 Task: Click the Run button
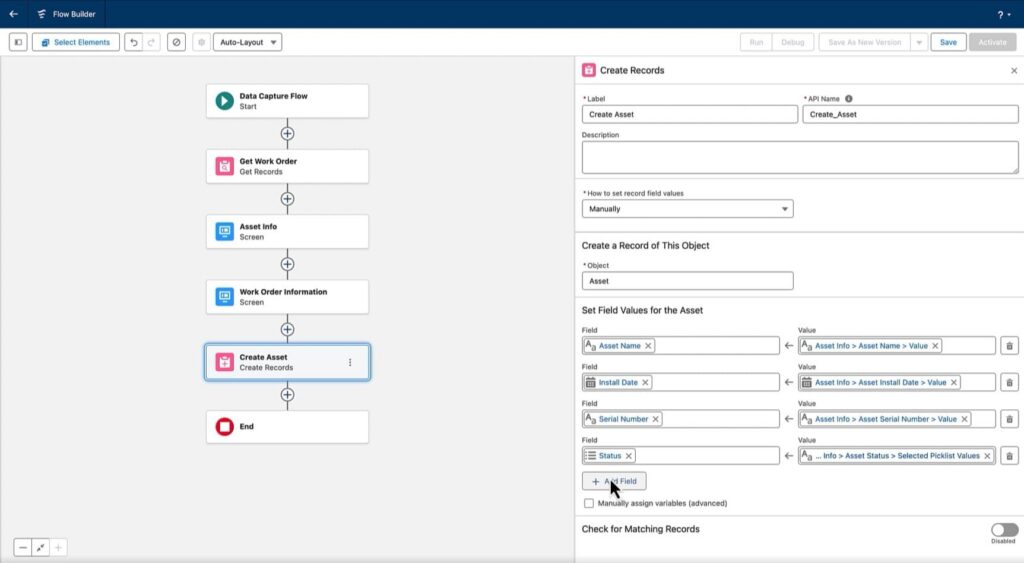coord(756,42)
